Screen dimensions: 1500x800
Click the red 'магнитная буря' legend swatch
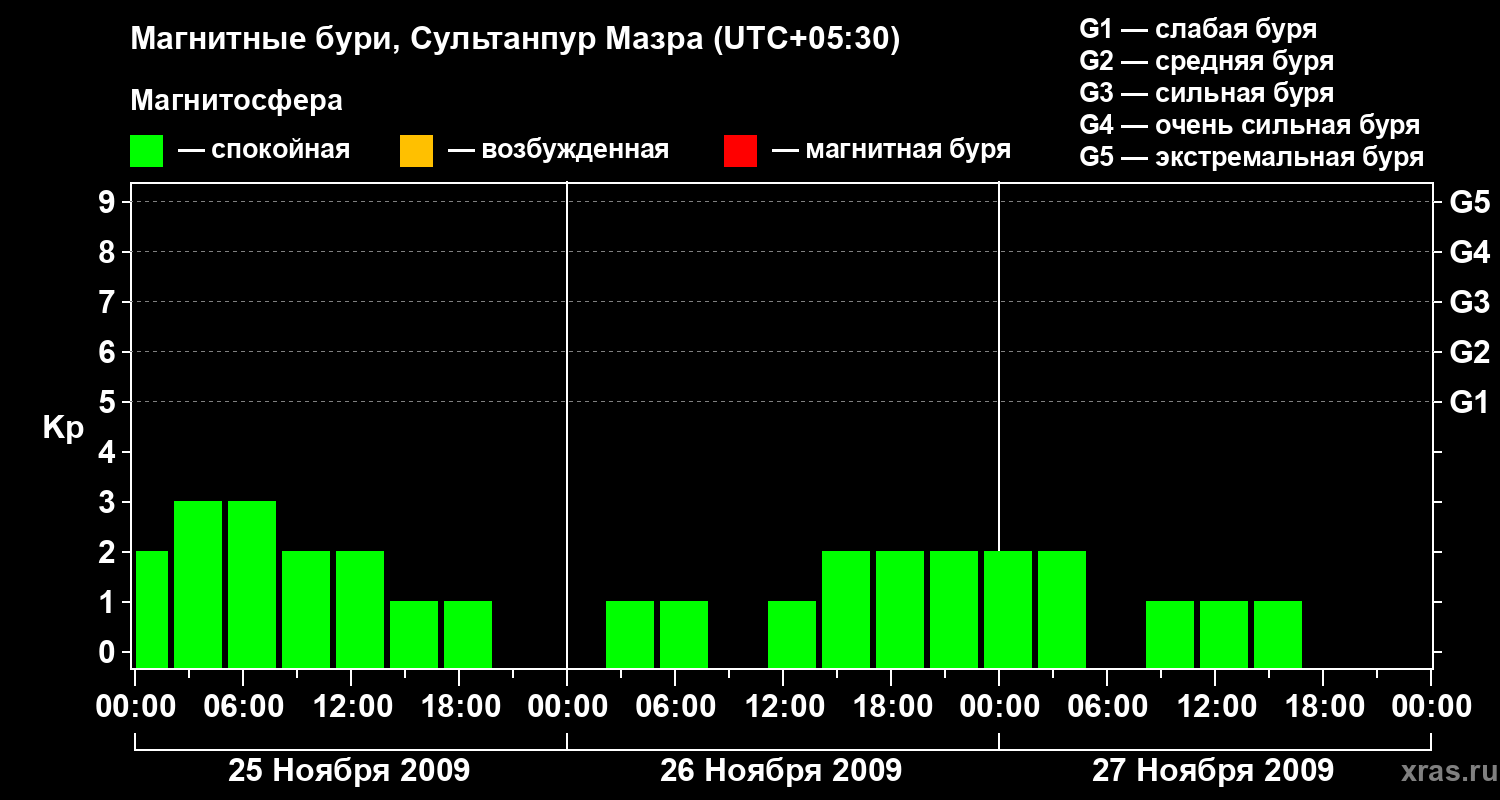click(740, 151)
